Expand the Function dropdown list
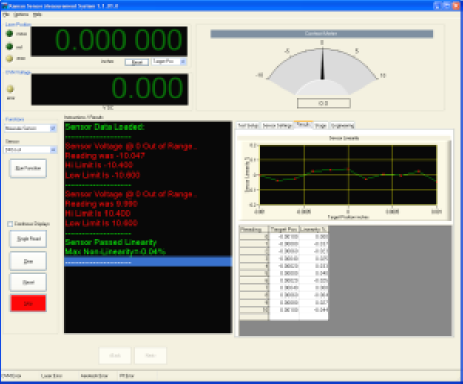 pyautogui.click(x=53, y=128)
